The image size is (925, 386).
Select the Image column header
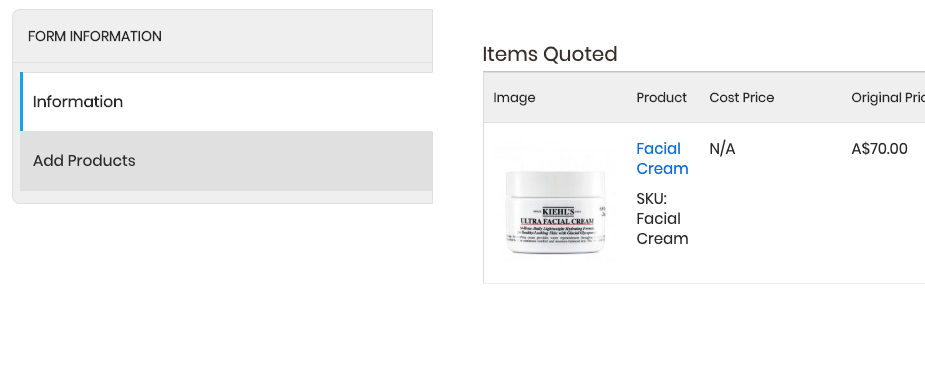[514, 97]
